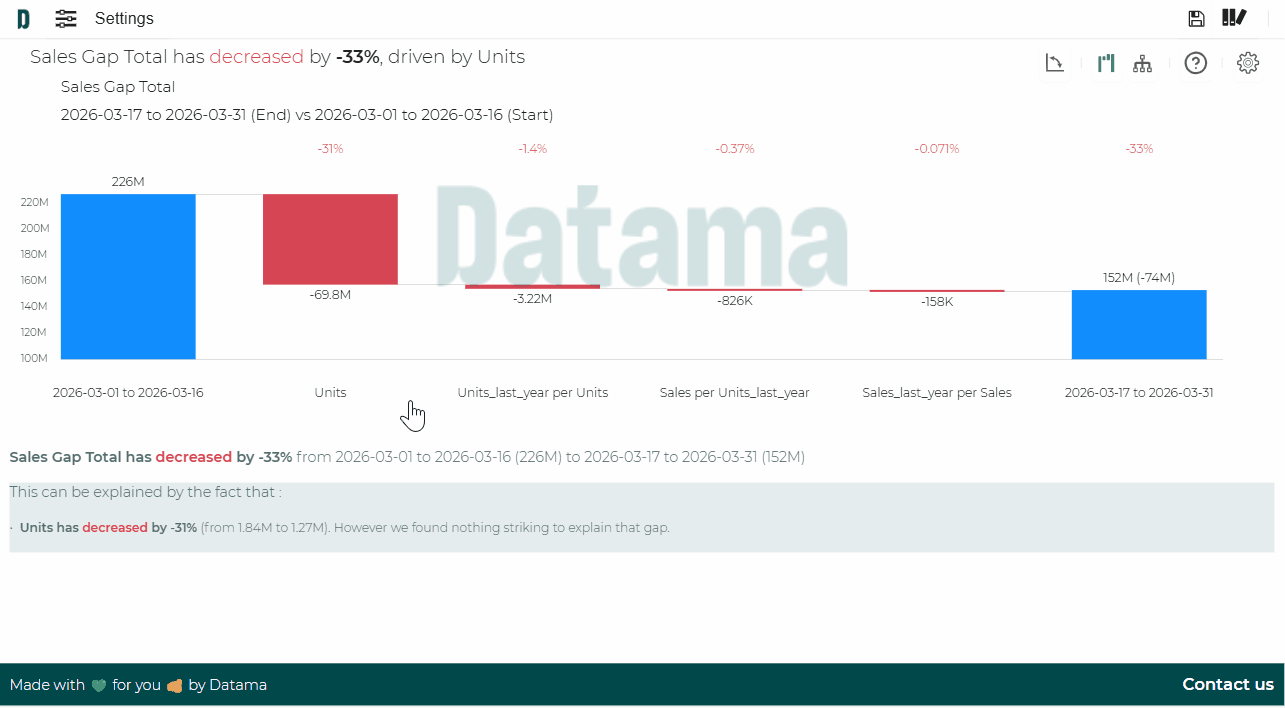Click the save floppy disk icon

[x=1196, y=18]
